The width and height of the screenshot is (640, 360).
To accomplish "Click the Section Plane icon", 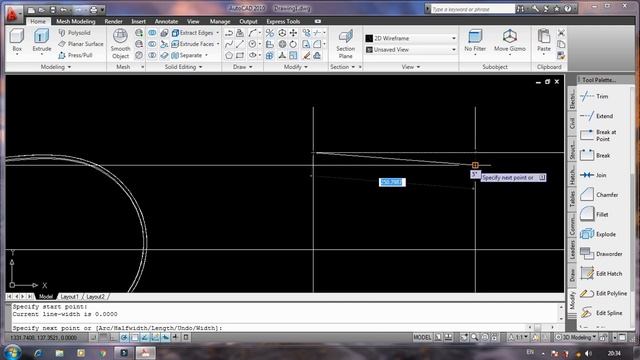I will [x=345, y=36].
